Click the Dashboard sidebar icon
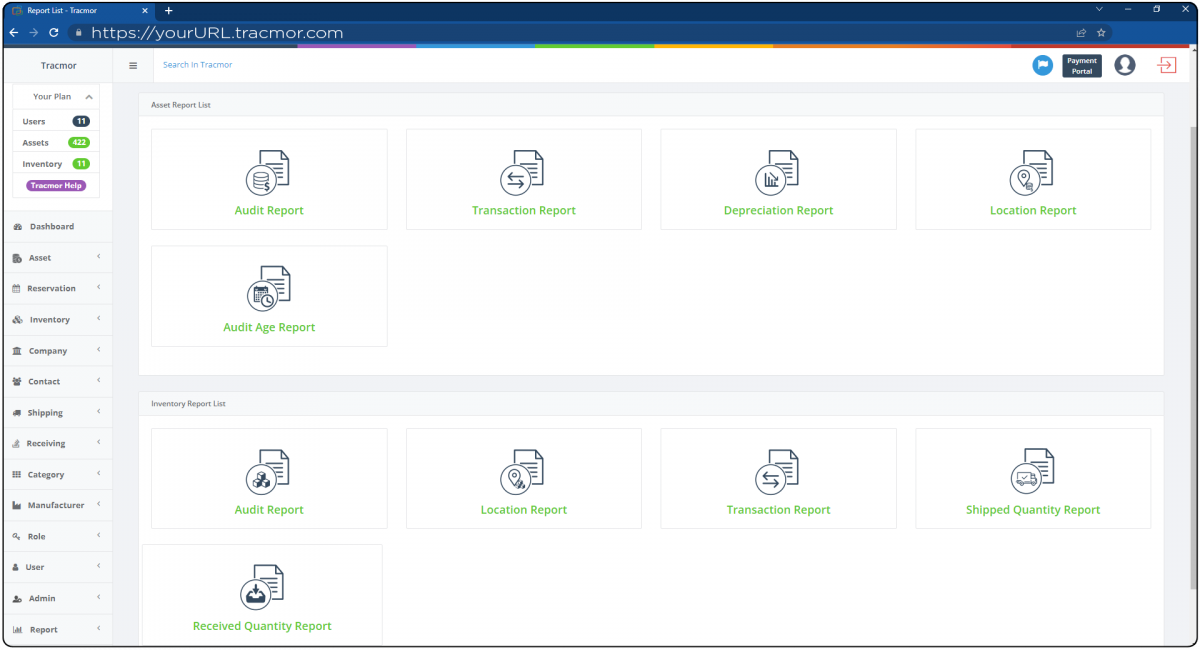Viewport: 1200px width, 650px height. (18, 227)
